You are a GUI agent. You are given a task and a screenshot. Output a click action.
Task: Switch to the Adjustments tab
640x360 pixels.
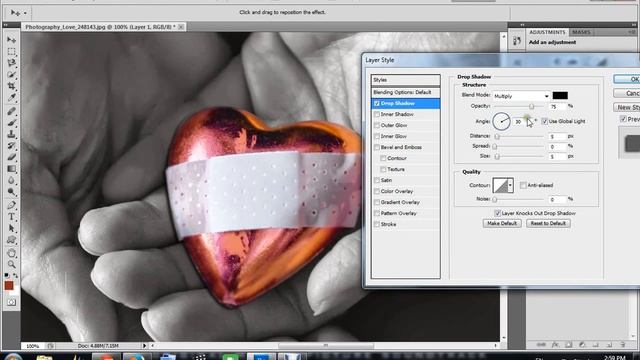click(547, 32)
